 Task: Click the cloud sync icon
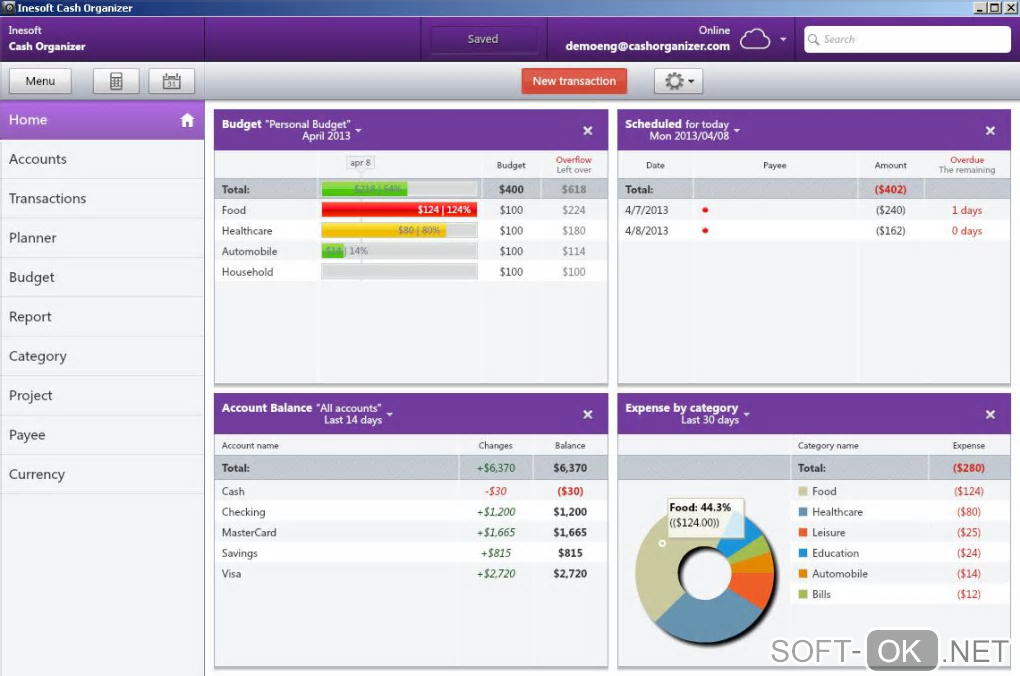tap(755, 39)
